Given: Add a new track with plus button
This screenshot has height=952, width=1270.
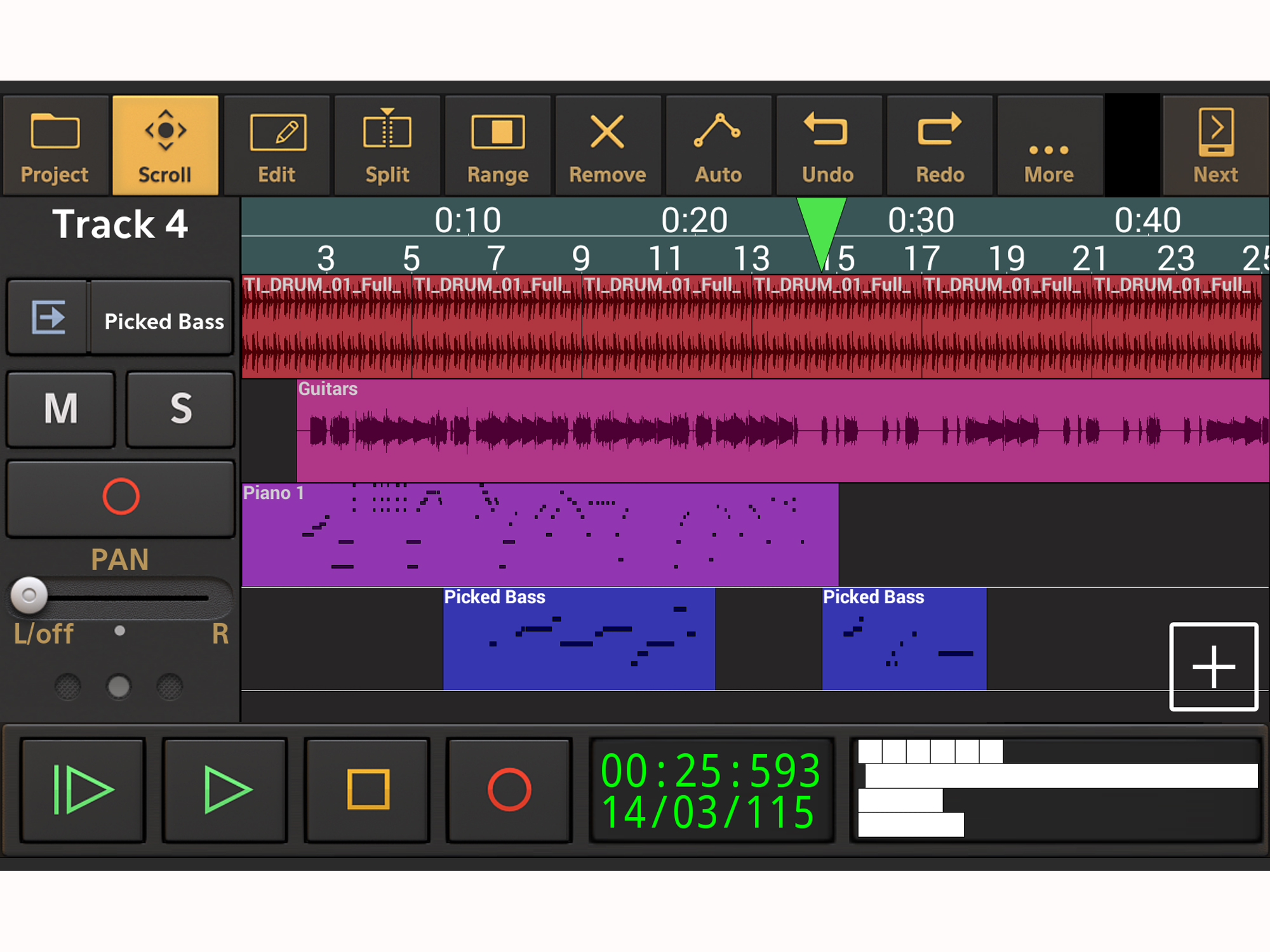Looking at the screenshot, I should 1213,666.
